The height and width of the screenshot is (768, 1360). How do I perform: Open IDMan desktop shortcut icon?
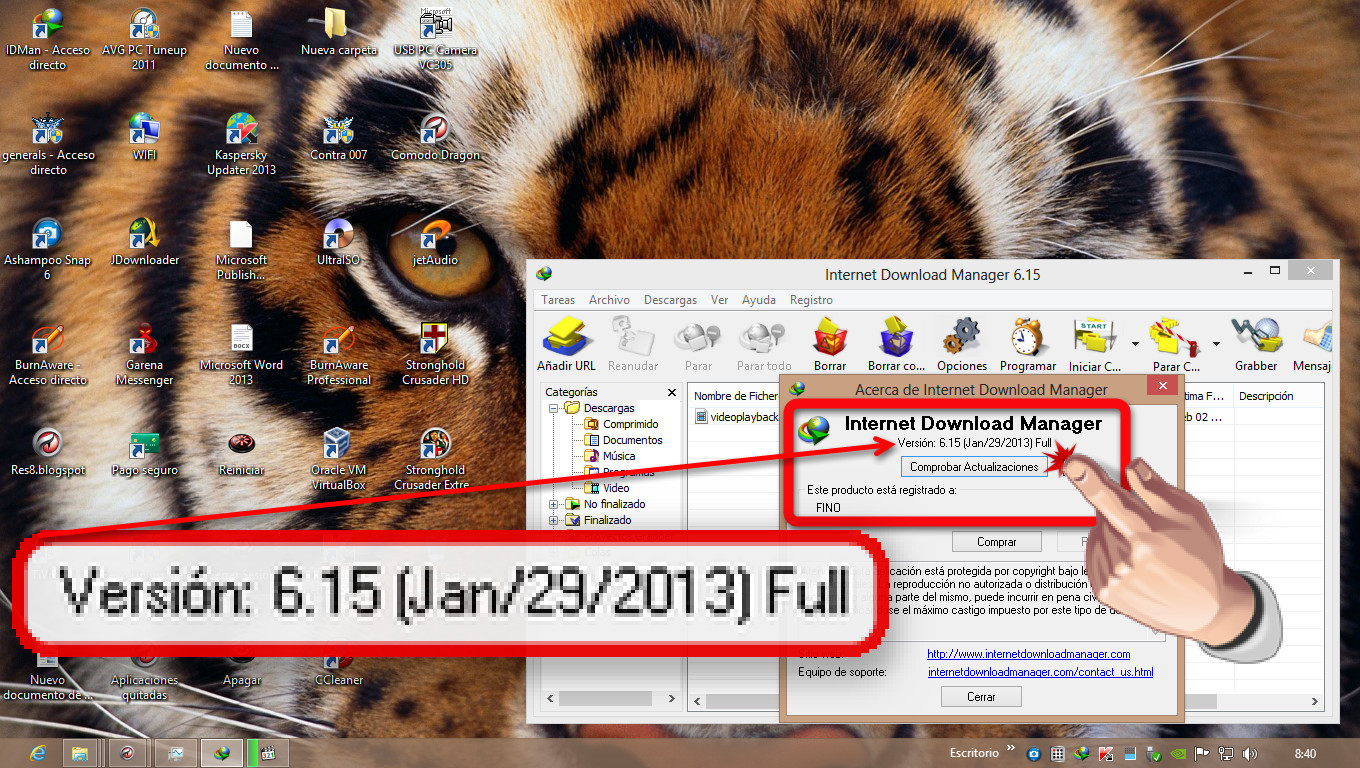click(48, 40)
